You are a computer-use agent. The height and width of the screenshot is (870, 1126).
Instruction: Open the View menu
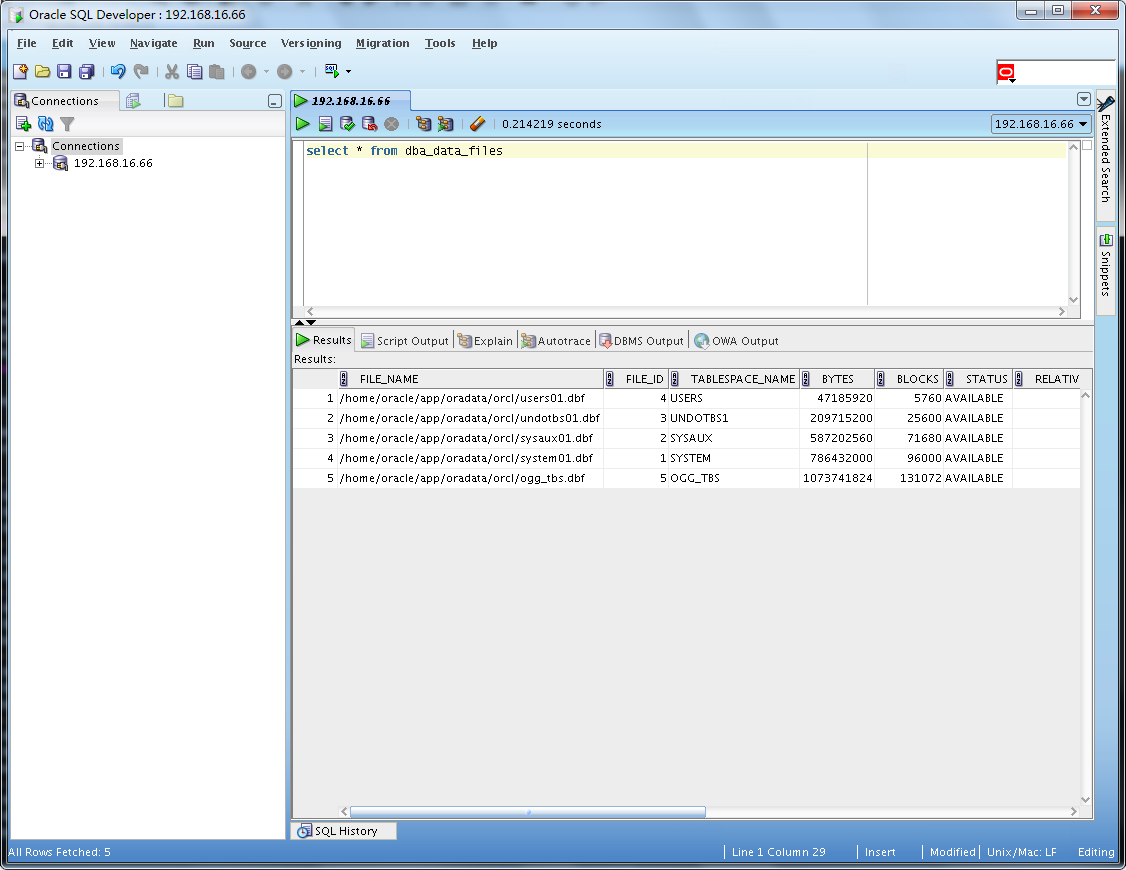click(102, 43)
